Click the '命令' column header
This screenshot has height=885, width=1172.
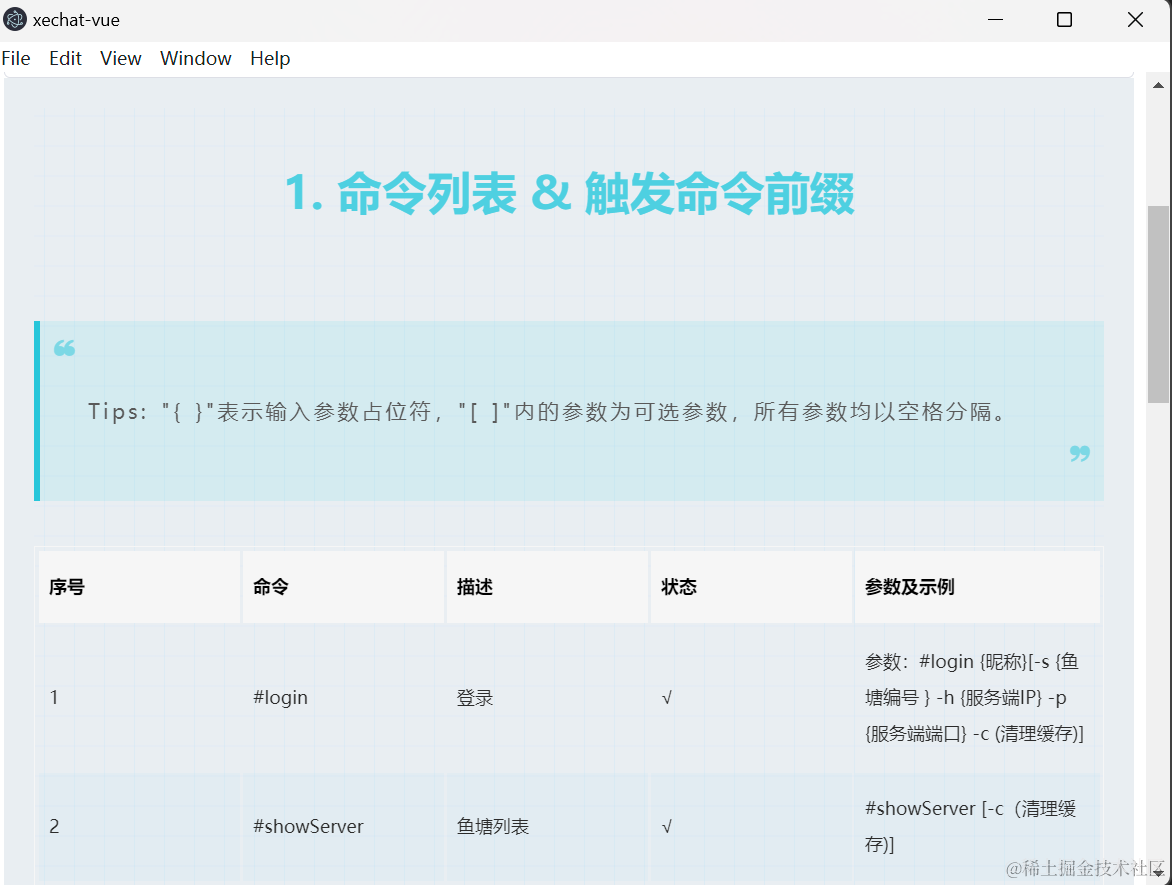pos(343,587)
